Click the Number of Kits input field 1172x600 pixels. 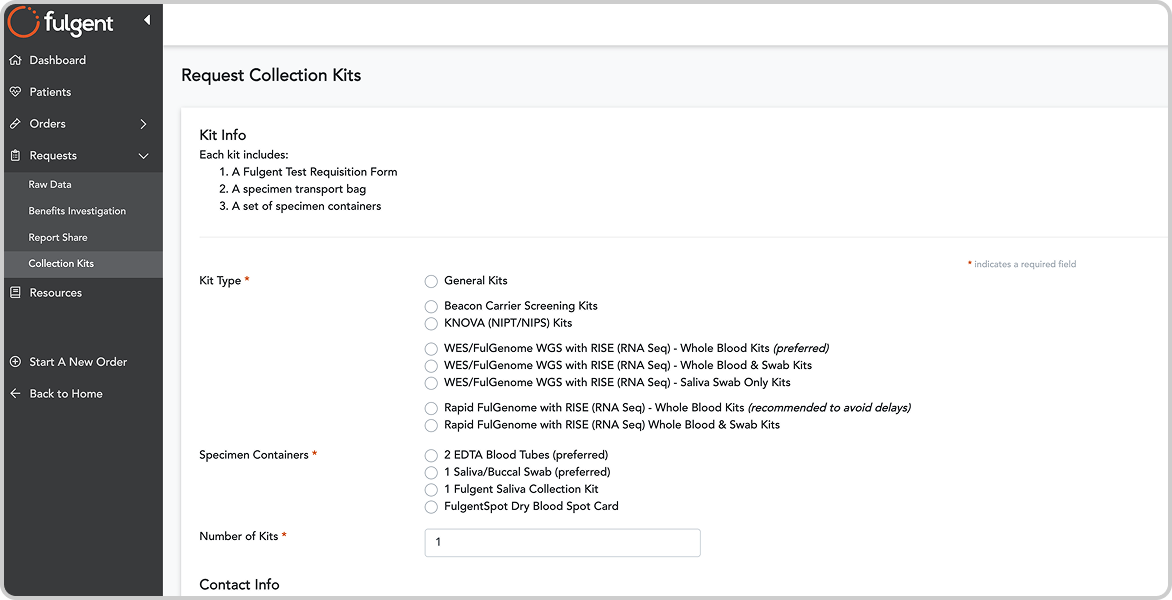click(x=561, y=542)
